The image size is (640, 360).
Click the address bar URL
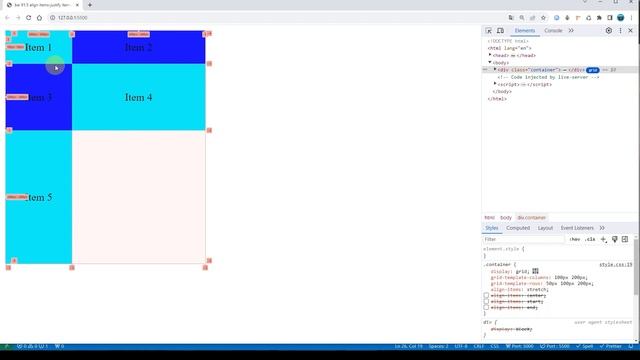coord(73,18)
